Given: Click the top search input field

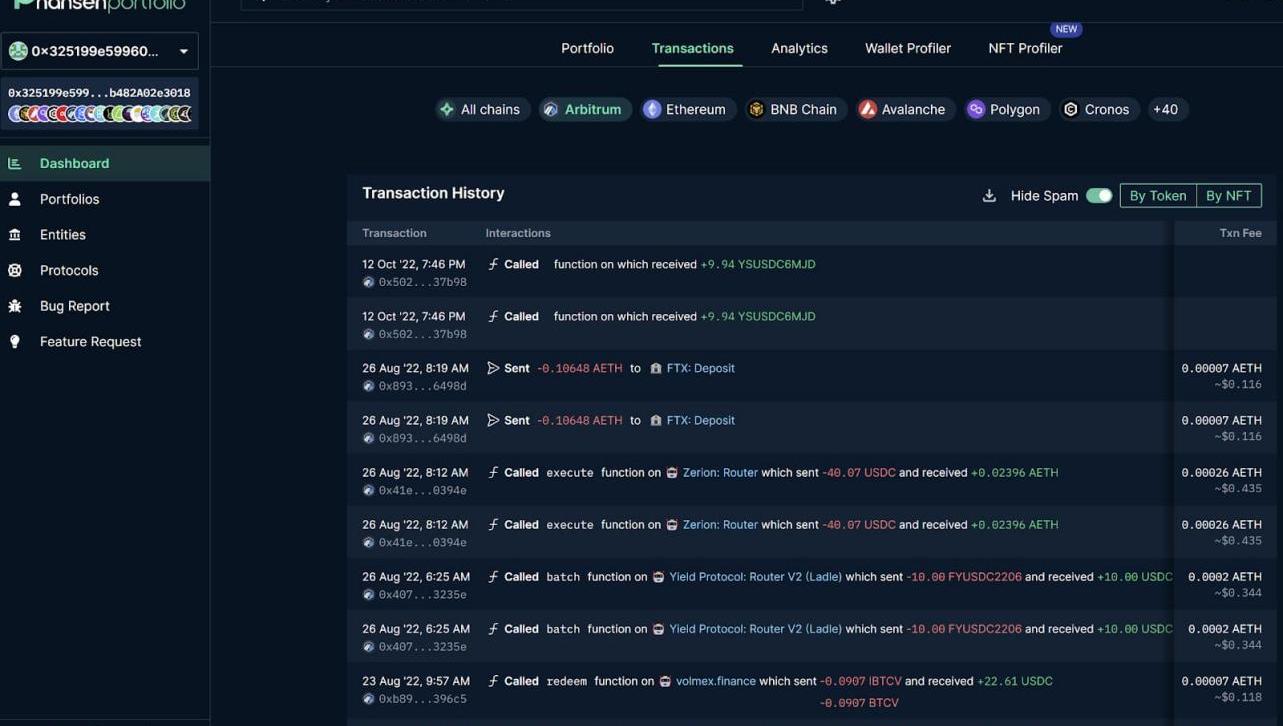Looking at the screenshot, I should point(520,3).
